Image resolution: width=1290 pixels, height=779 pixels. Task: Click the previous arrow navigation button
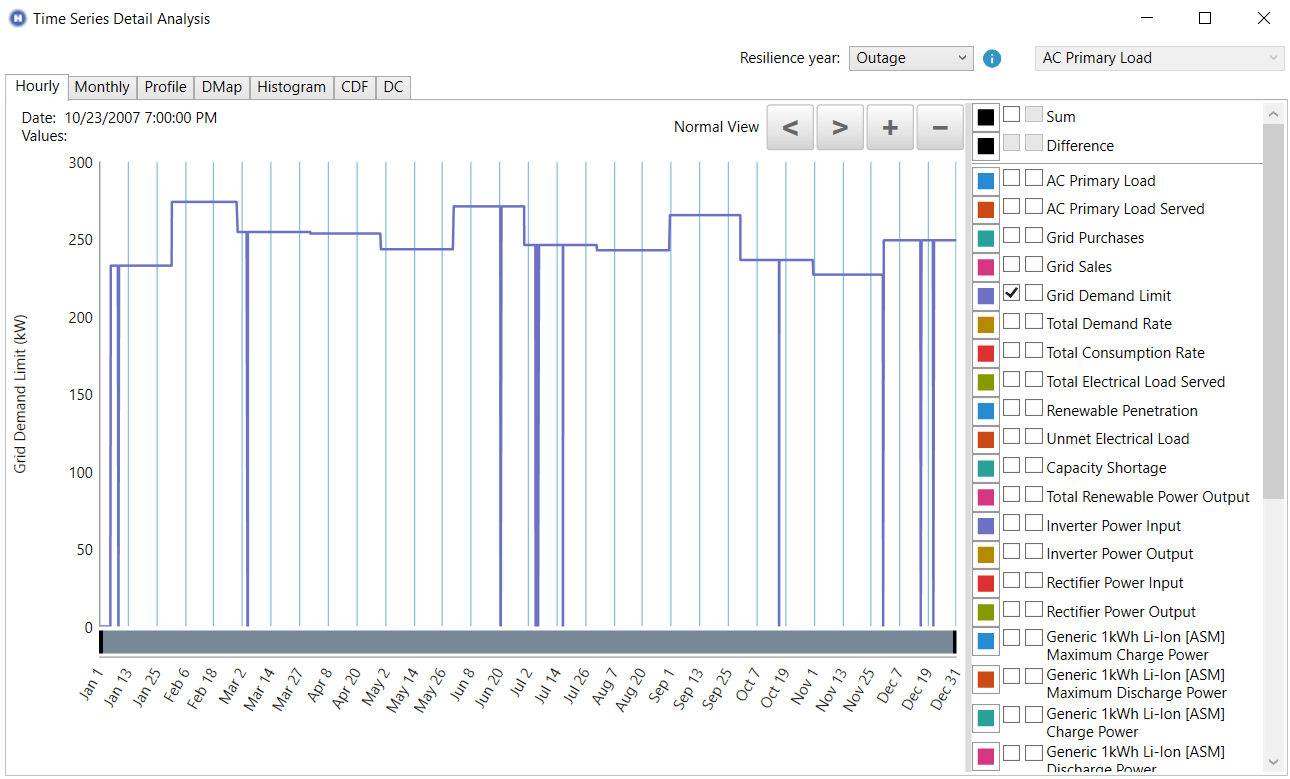pos(789,127)
